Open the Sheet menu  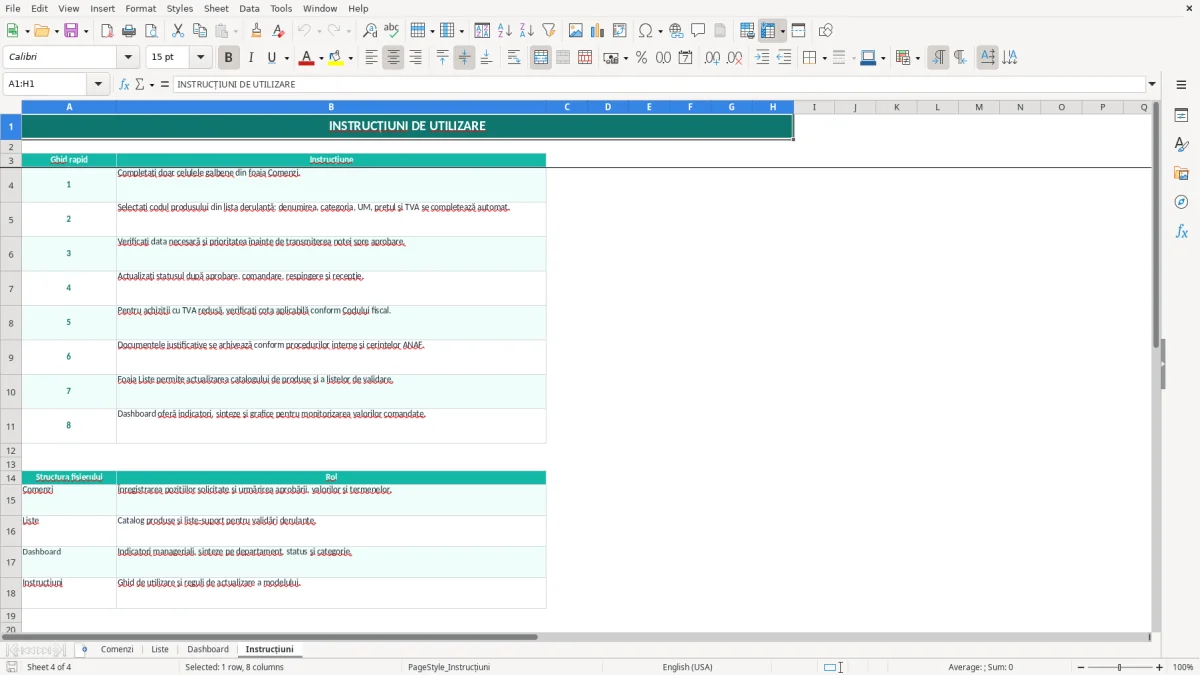point(216,8)
